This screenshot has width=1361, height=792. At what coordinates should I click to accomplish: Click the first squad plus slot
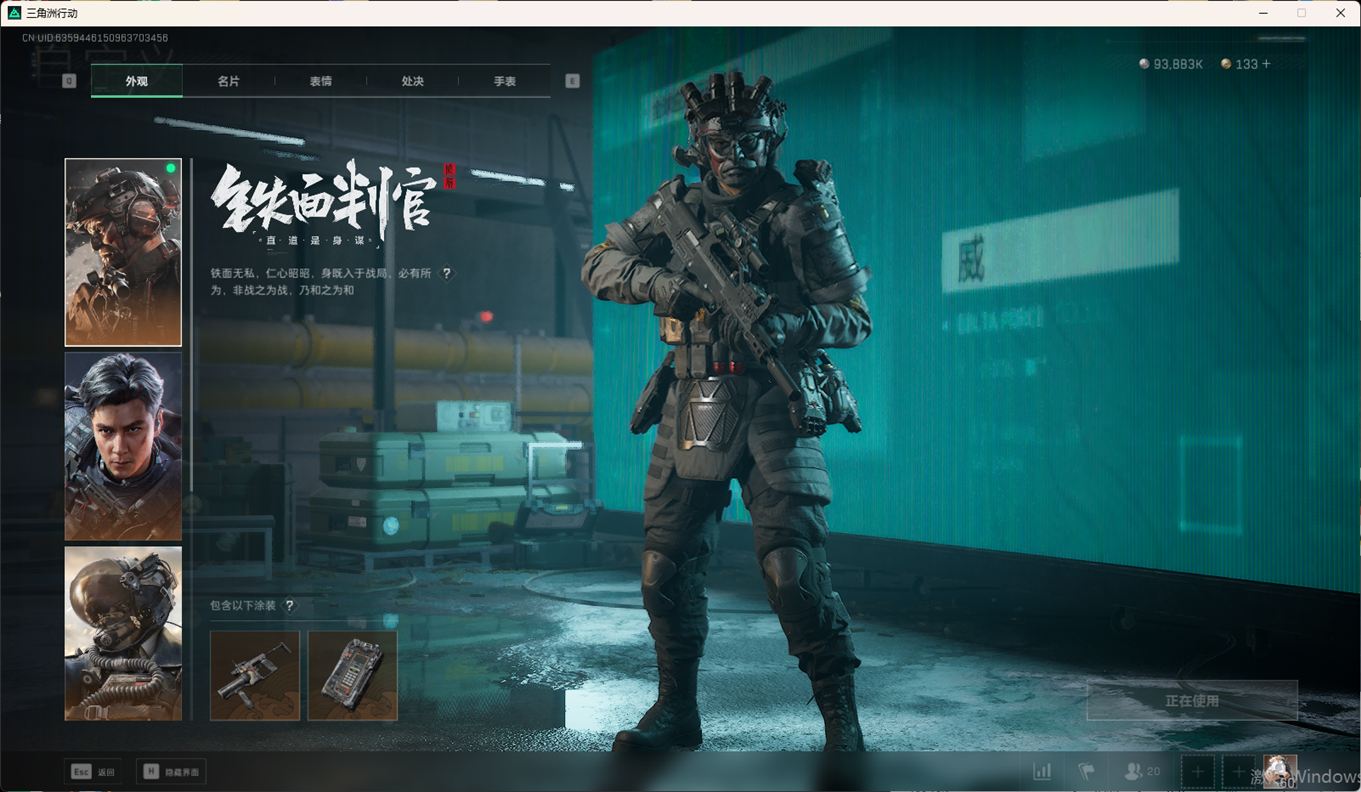(1197, 771)
